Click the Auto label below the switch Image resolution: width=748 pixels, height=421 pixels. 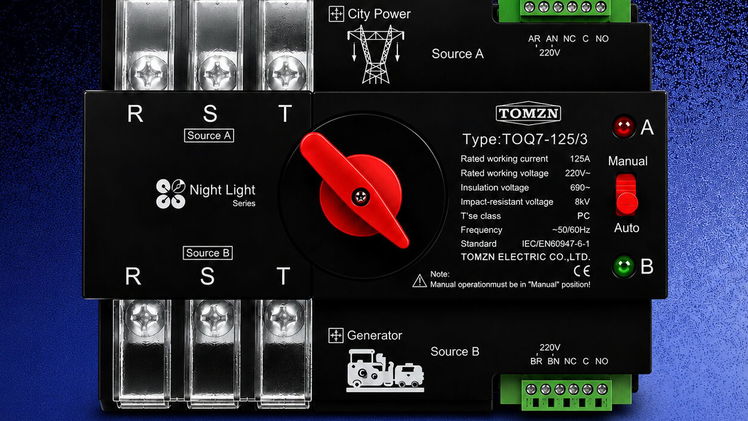(x=626, y=228)
